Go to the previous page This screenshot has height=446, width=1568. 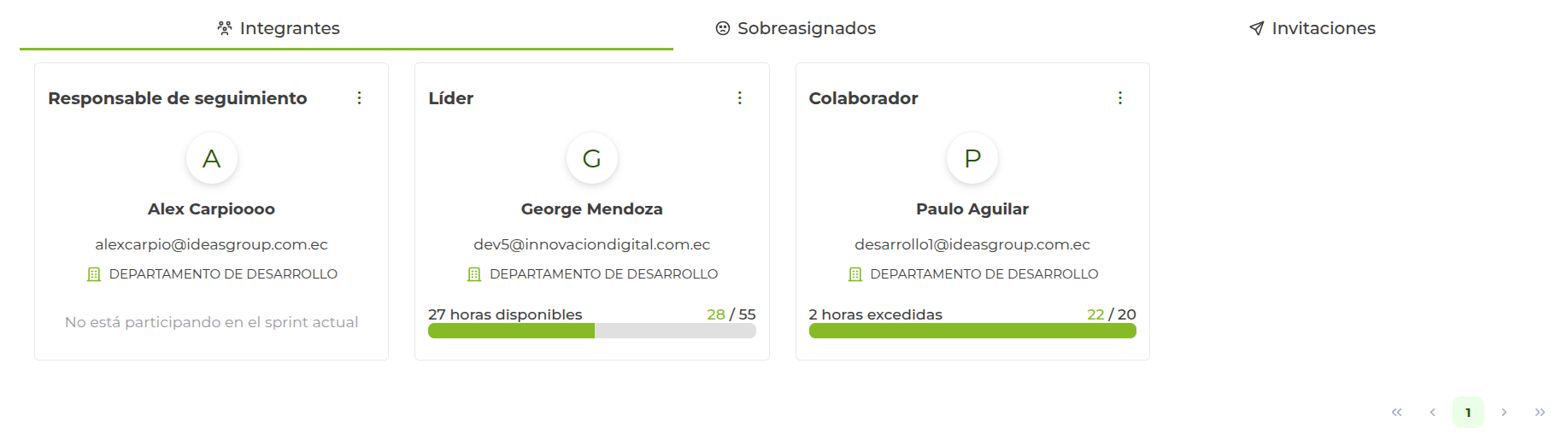coord(1432,412)
